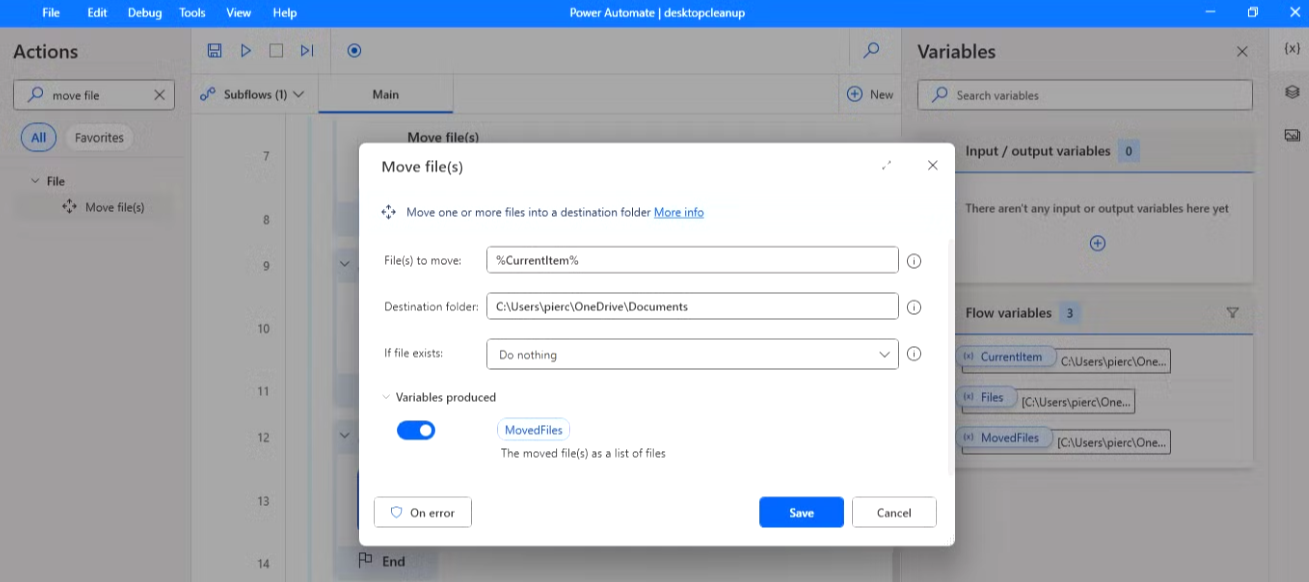
Task: Expand the Move file(s) dialog to full size
Action: [x=887, y=165]
